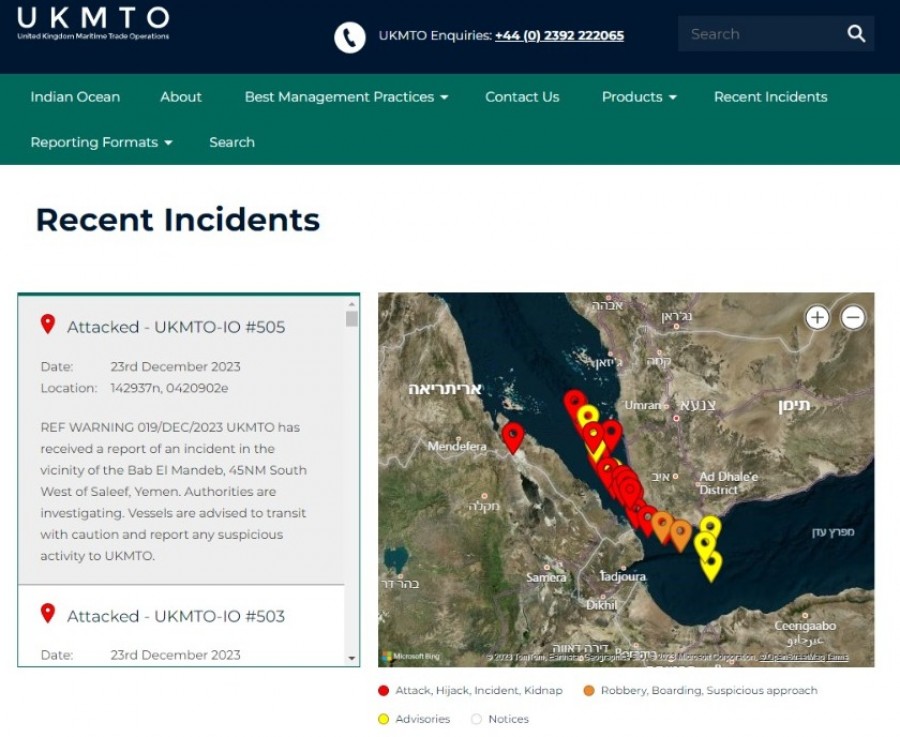Viewport: 900px width, 737px height.
Task: Click the phone icon beside UKMTO Enquiries
Action: tap(349, 37)
